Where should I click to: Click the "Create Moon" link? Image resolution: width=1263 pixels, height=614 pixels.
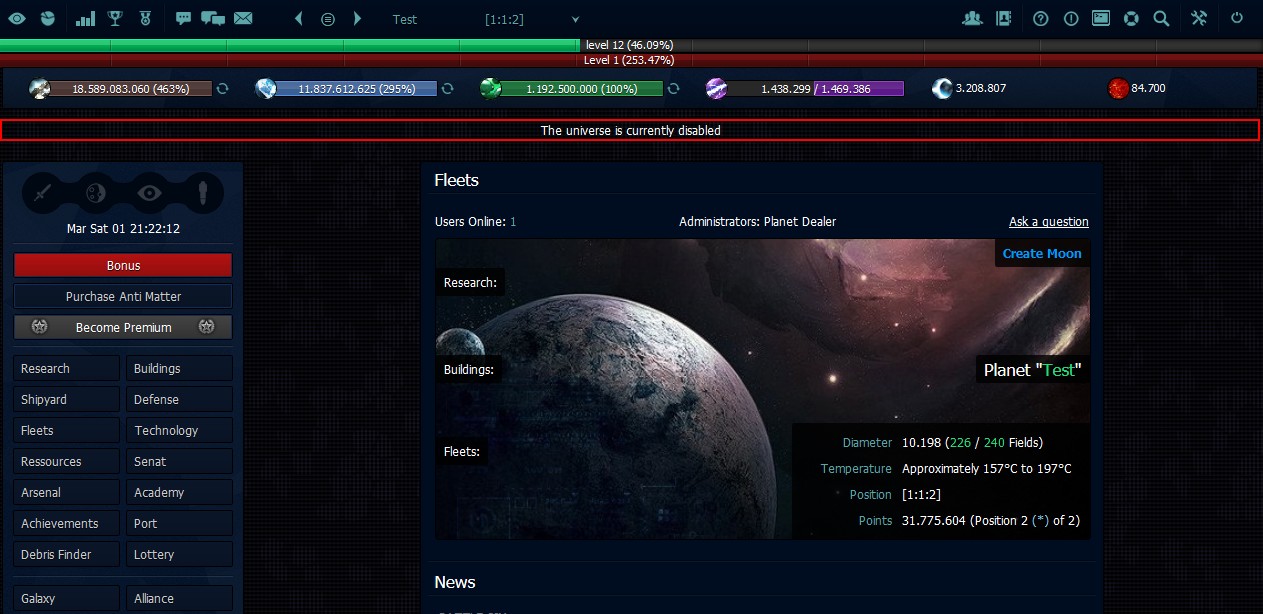1041,253
